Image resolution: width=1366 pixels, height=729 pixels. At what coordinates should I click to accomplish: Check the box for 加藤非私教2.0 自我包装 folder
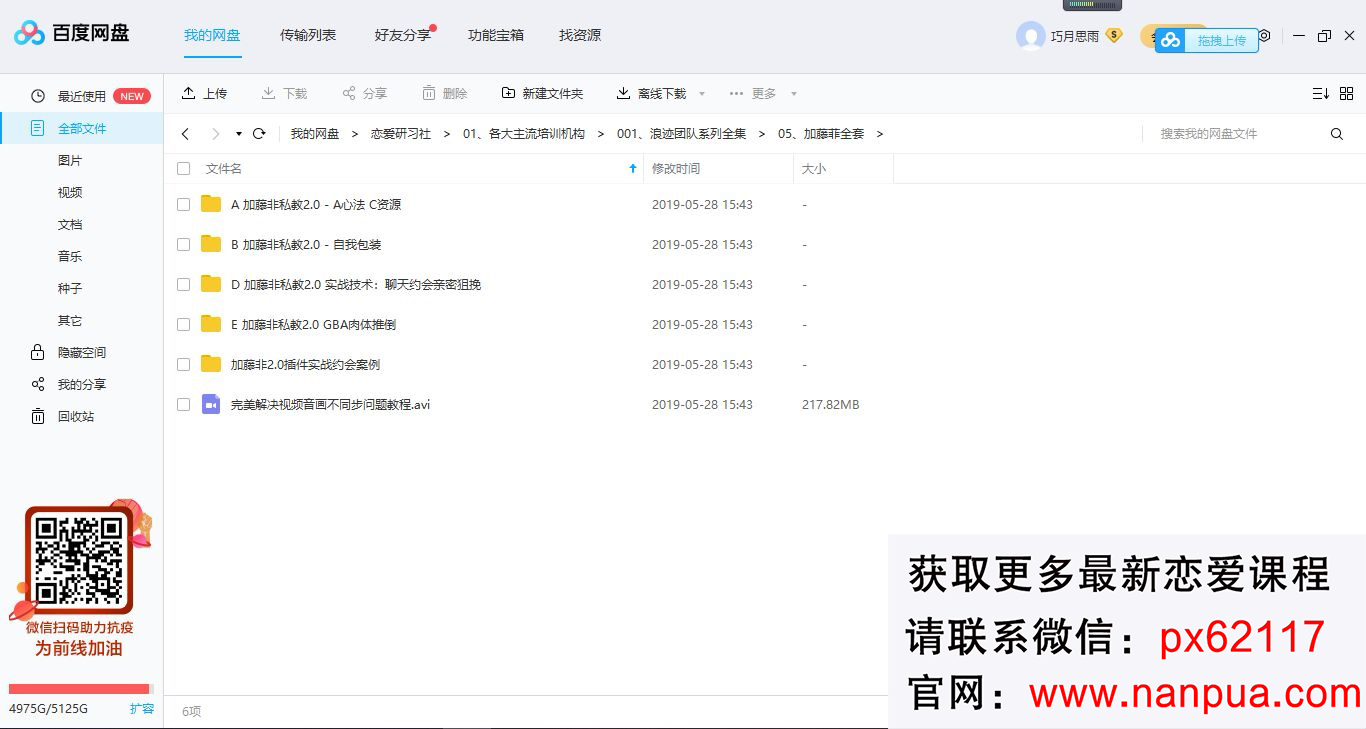(x=183, y=244)
